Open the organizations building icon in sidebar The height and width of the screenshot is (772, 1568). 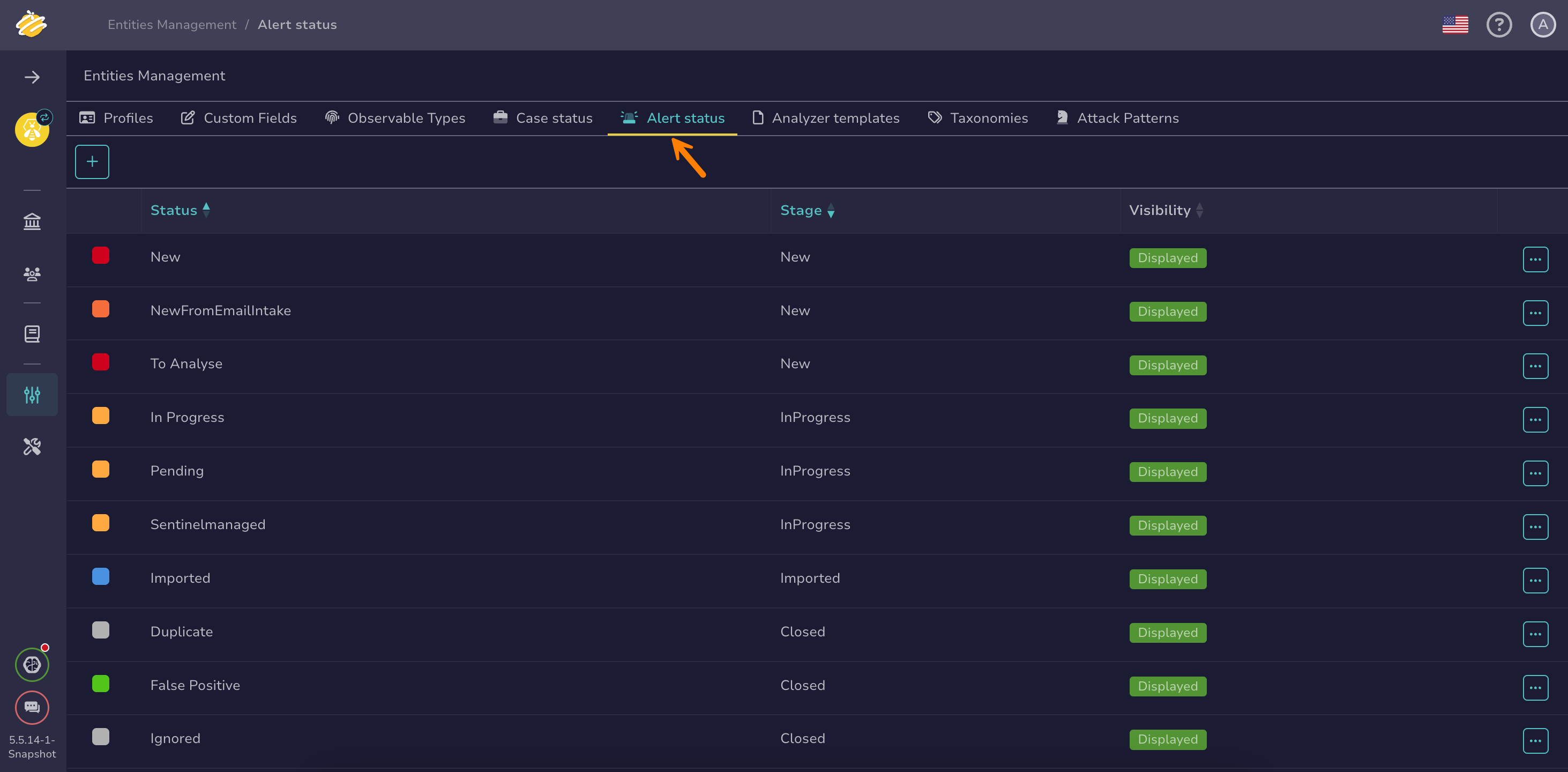(x=32, y=221)
